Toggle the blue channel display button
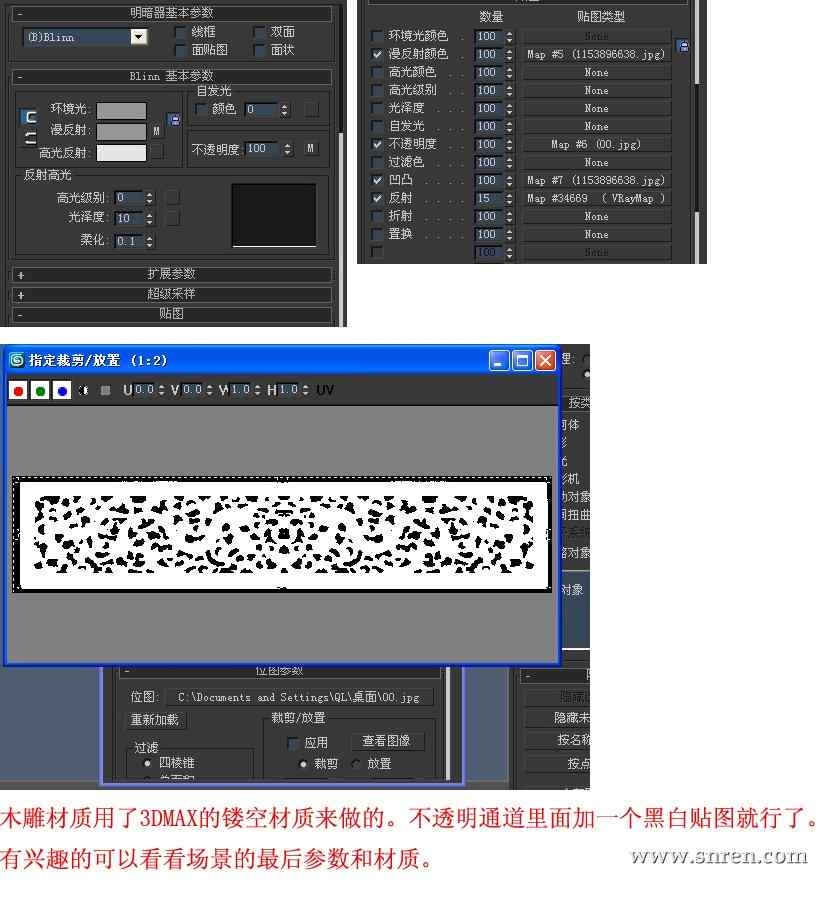The height and width of the screenshot is (900, 828). [62, 390]
